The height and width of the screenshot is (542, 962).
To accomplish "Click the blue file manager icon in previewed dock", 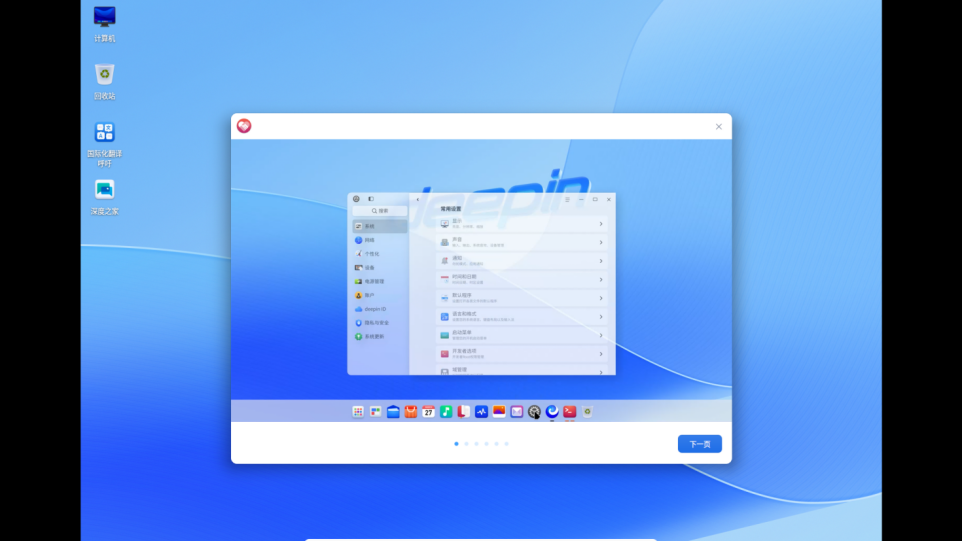I will [x=393, y=412].
